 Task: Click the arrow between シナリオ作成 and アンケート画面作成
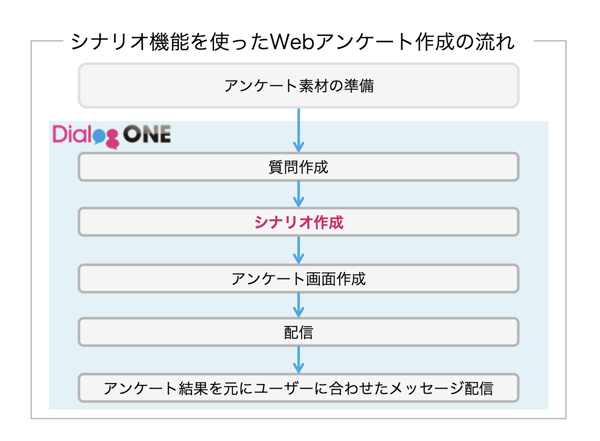click(299, 250)
